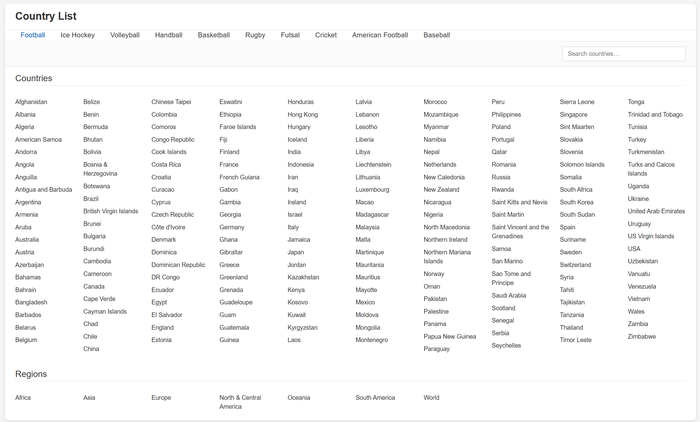Choose Antigua and Barbuda
Image resolution: width=700 pixels, height=422 pixels.
tap(44, 189)
